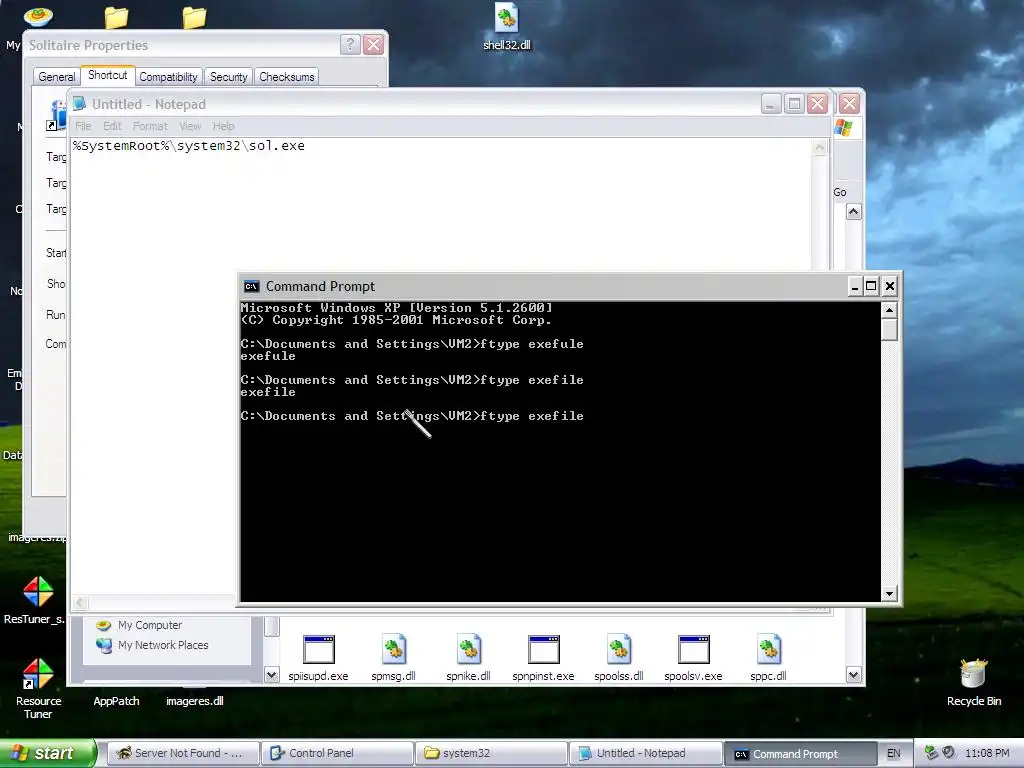Click explorer sidebar scroll down arrow

272,675
